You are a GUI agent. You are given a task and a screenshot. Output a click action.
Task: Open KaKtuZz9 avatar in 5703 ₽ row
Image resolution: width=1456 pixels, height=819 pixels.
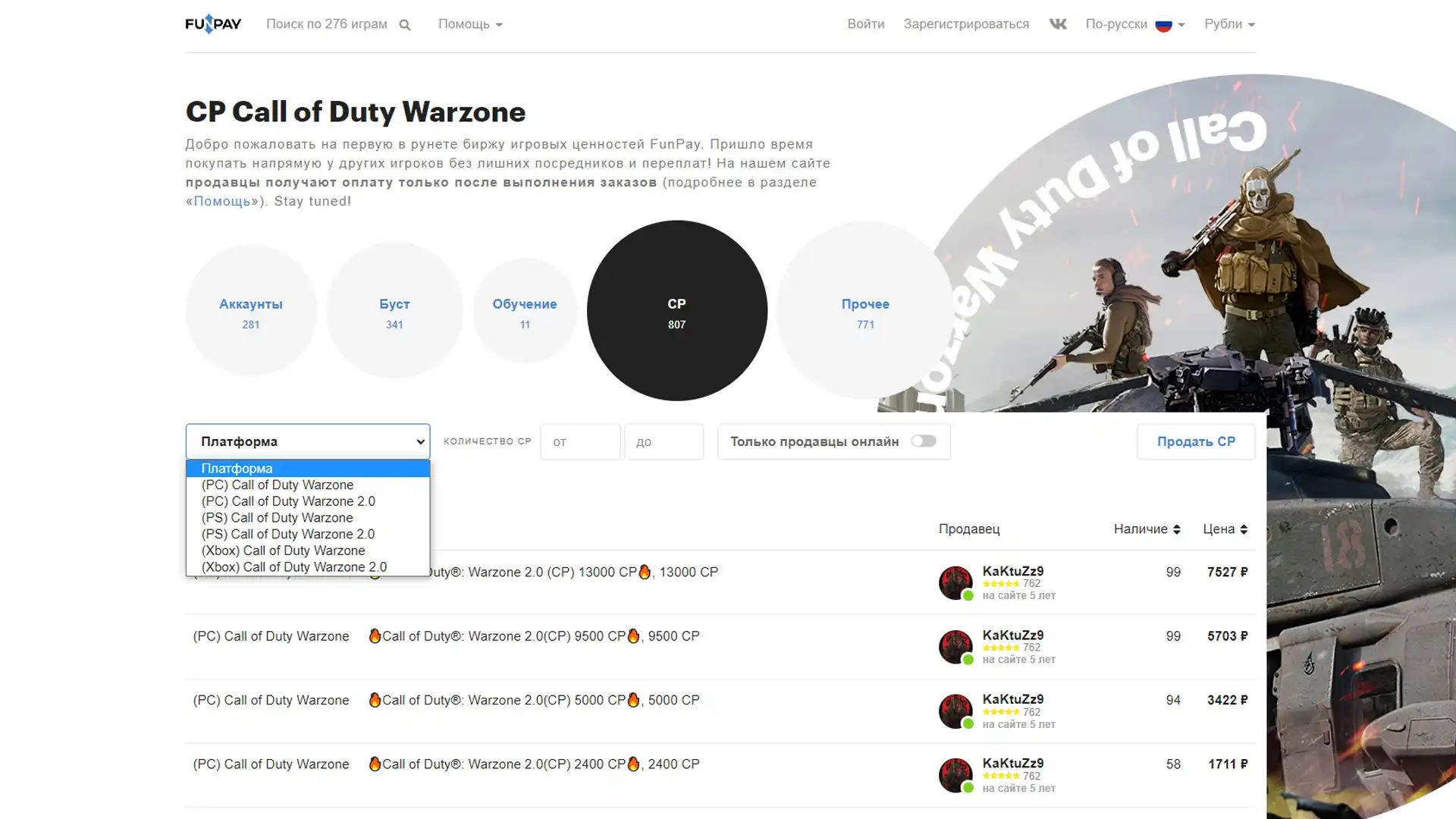tap(955, 647)
